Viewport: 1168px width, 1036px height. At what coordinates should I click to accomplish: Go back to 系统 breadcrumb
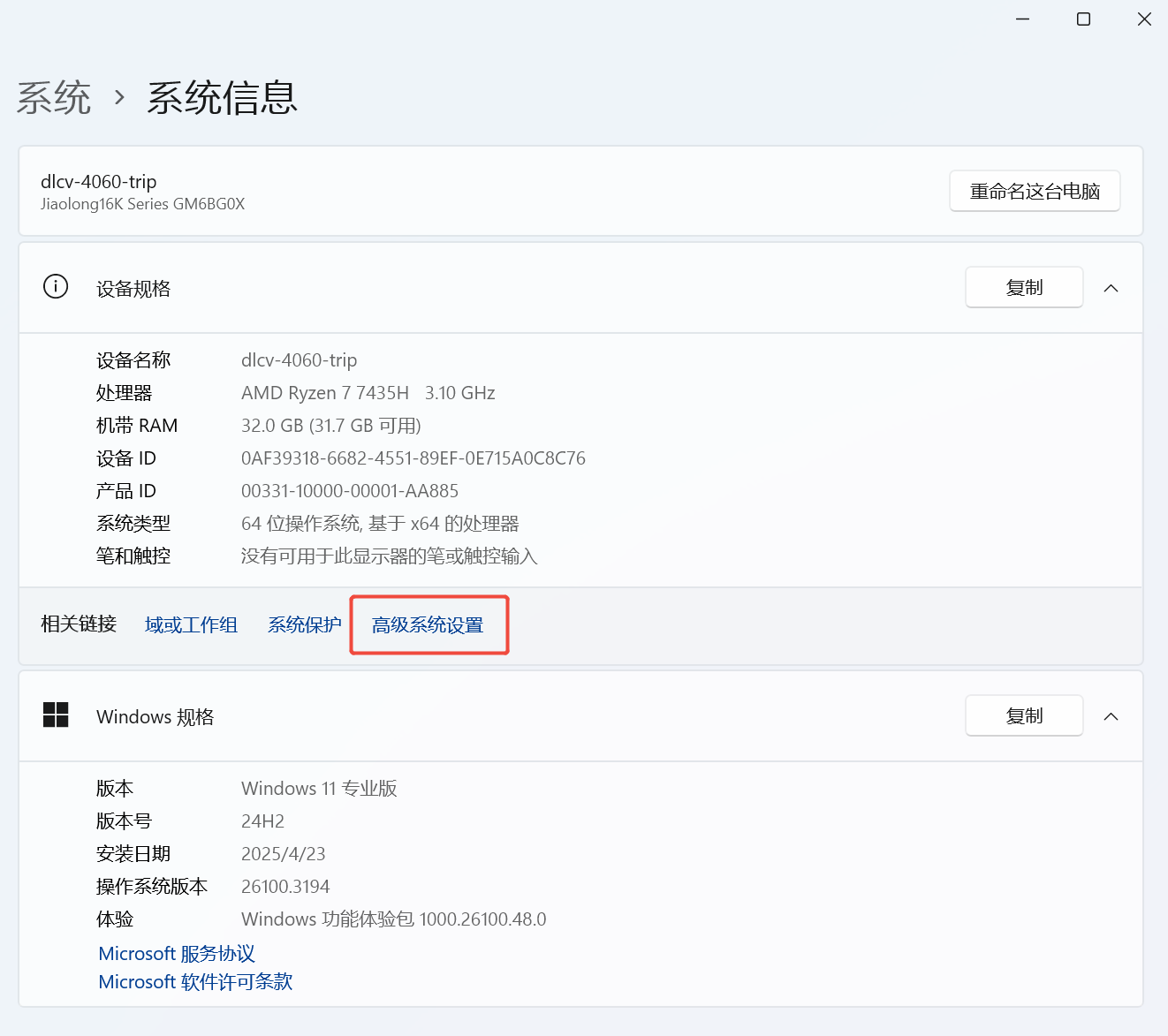54,97
